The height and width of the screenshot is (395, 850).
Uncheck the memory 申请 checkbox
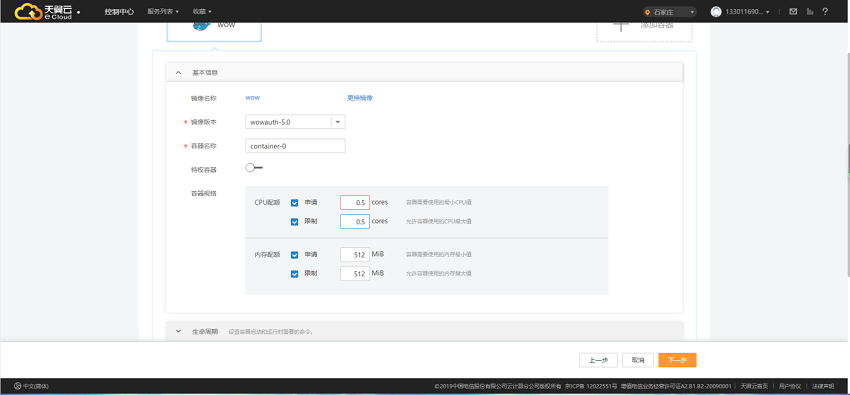(294, 255)
